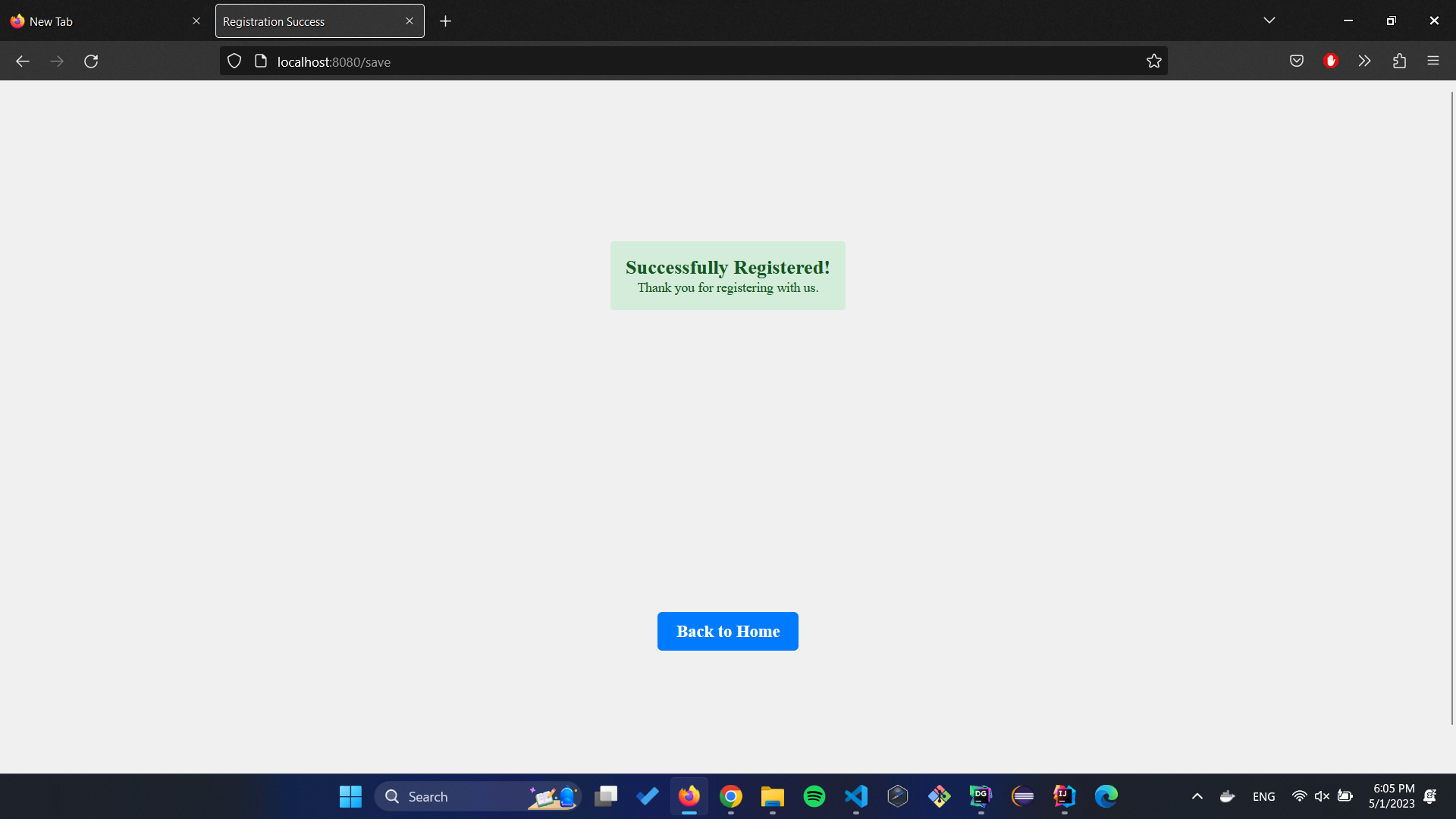Open the Firefox application menu
Image resolution: width=1456 pixels, height=819 pixels.
1433,61
